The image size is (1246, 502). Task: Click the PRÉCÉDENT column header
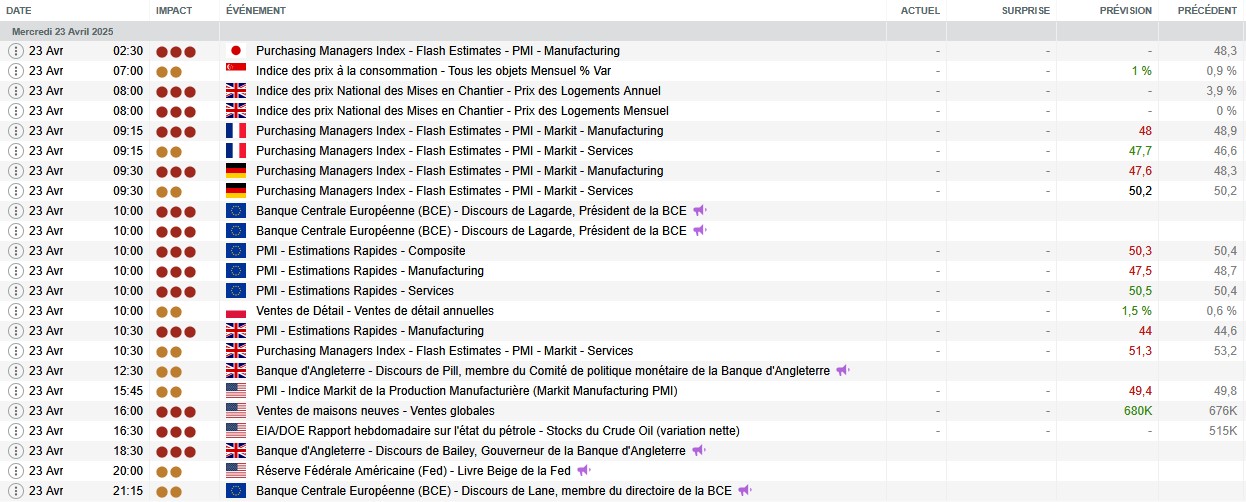[1207, 10]
